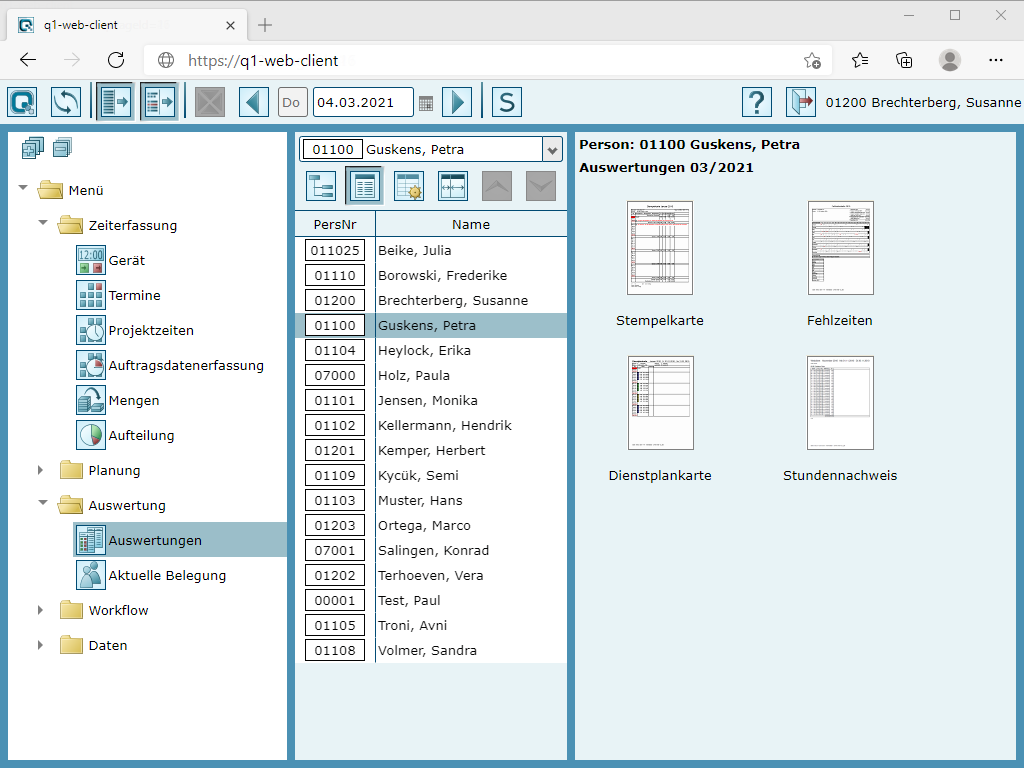Open the Stempelkarte report thumbnail
1024x768 pixels.
(660, 248)
